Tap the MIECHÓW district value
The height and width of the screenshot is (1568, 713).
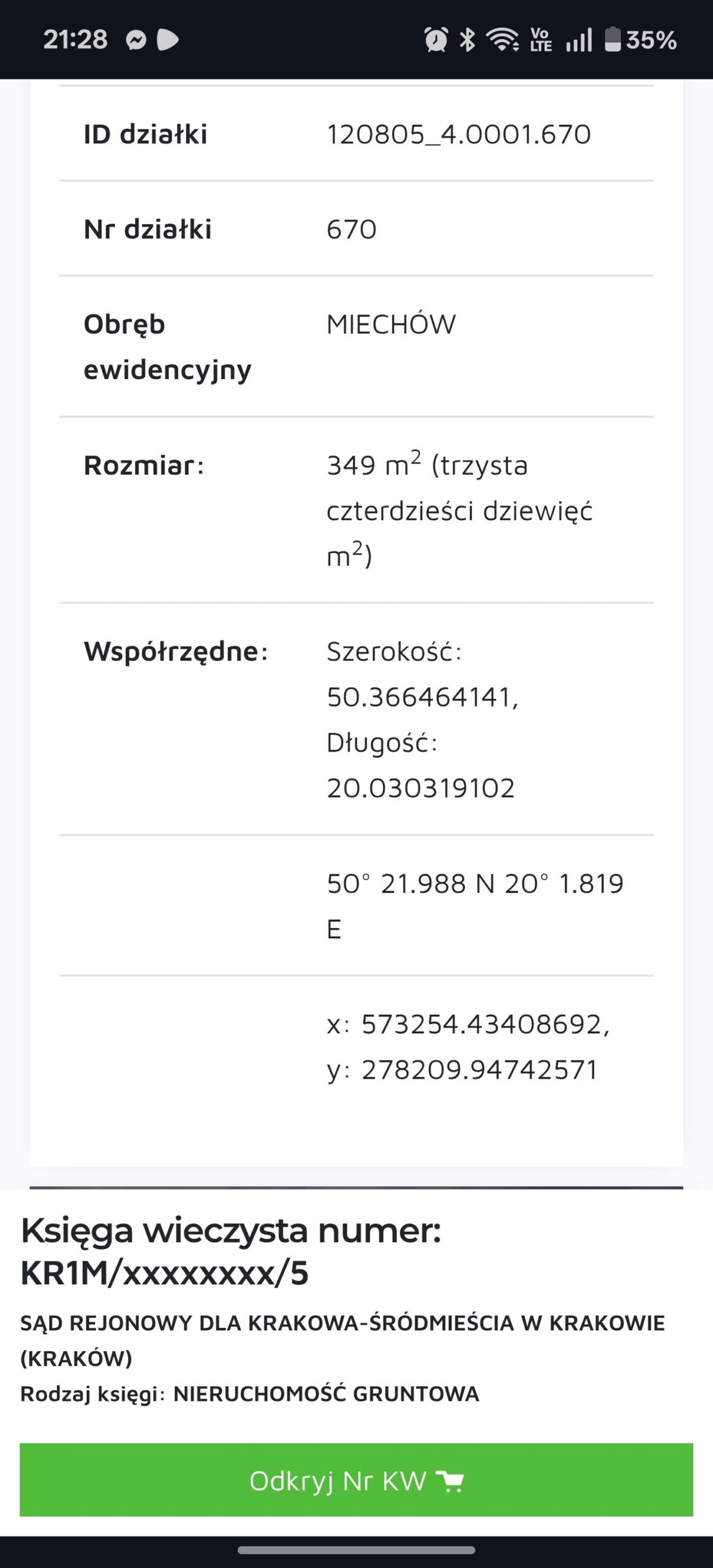coord(391,325)
